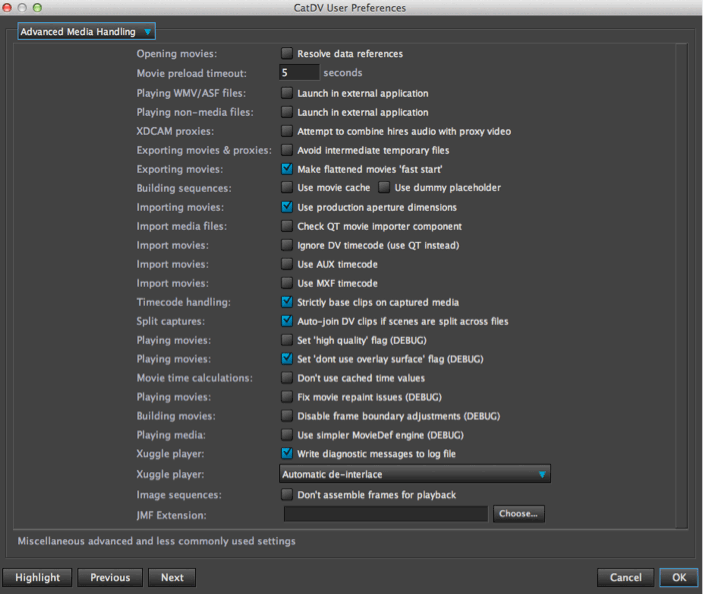Enable Use movie cache checkbox
This screenshot has width=703, height=595.
[x=287, y=187]
